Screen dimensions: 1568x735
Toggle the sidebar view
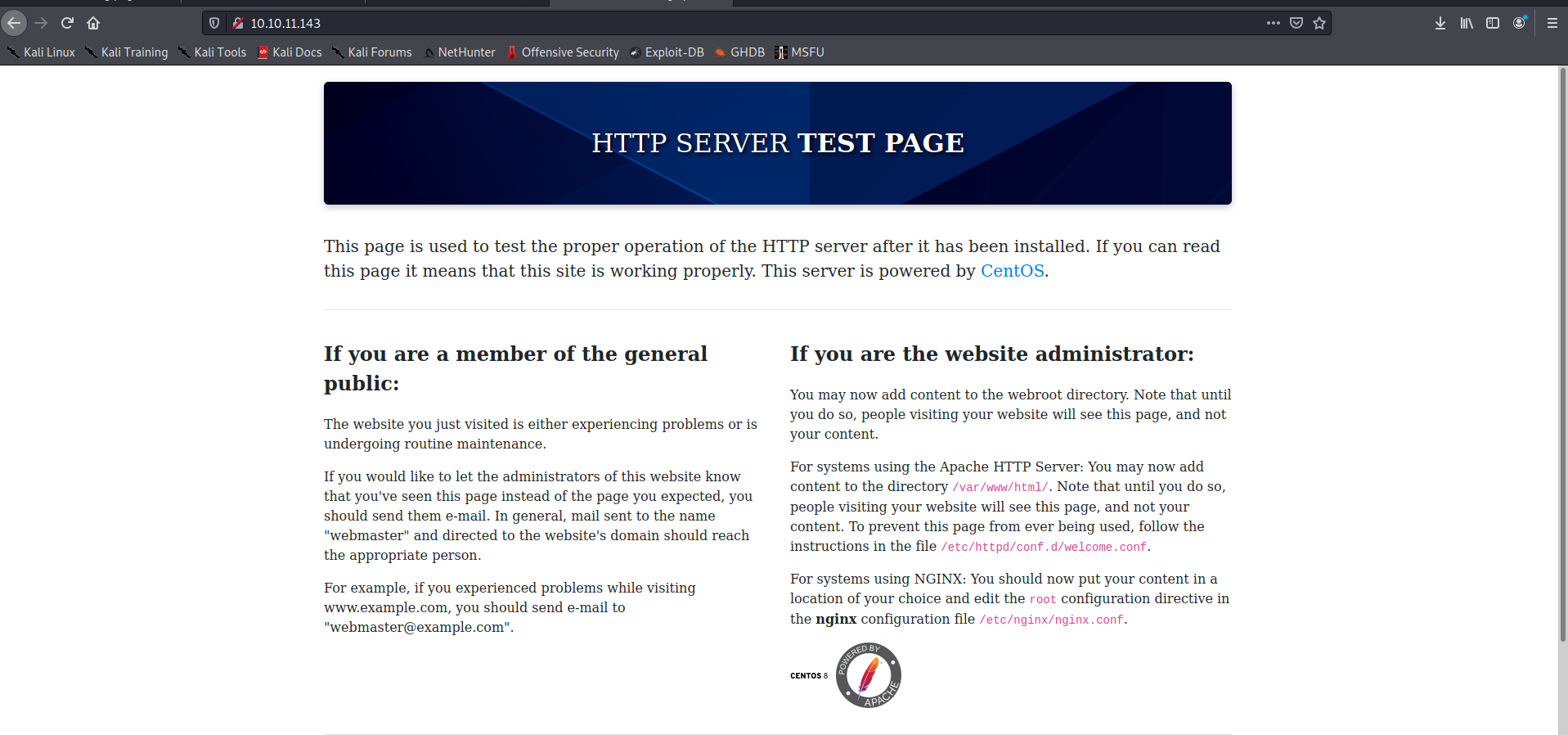(1493, 23)
